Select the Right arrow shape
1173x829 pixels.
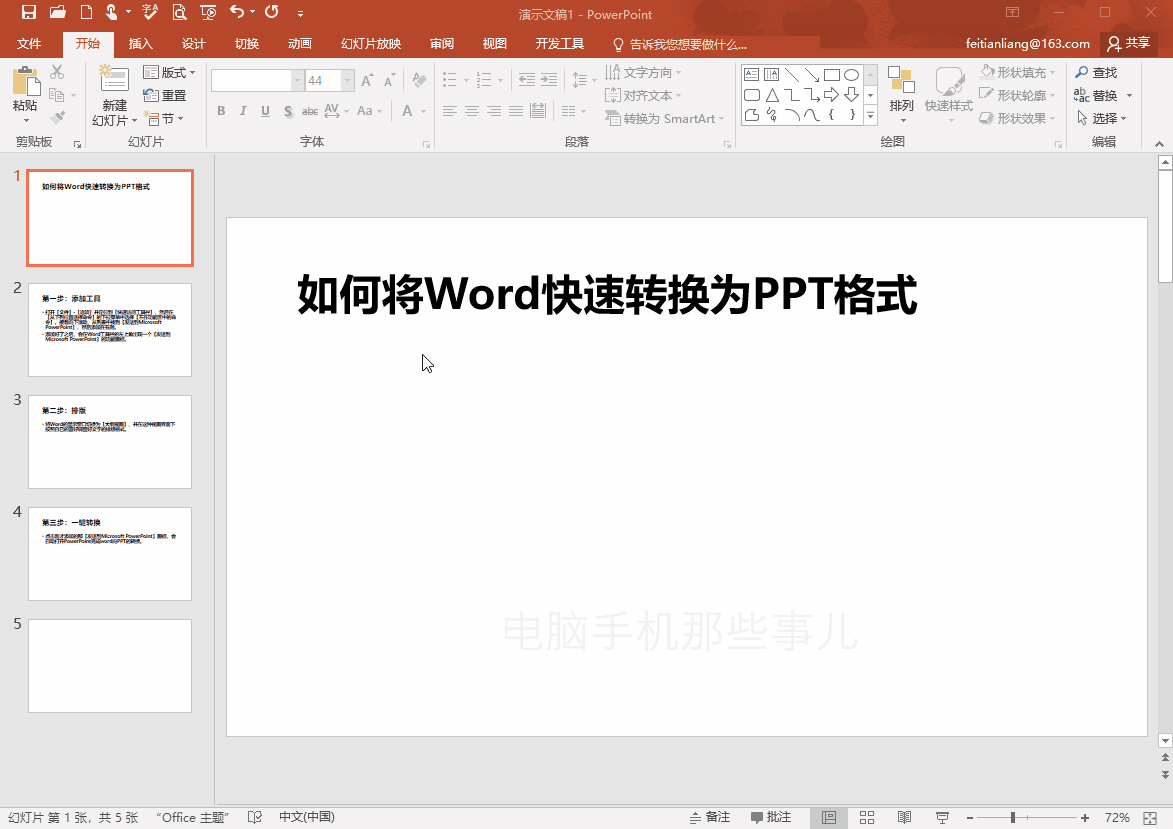[831, 95]
